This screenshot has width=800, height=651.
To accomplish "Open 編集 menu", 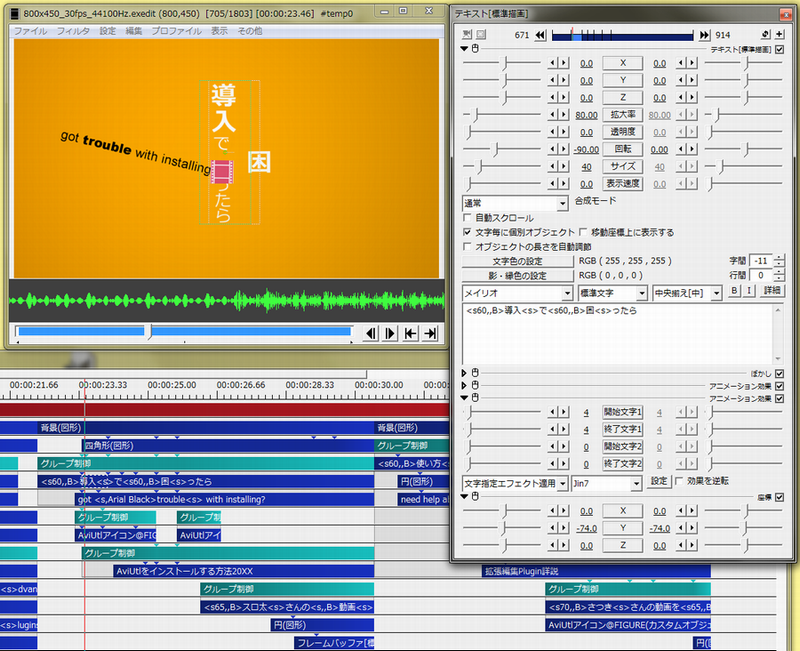I will (x=134, y=31).
